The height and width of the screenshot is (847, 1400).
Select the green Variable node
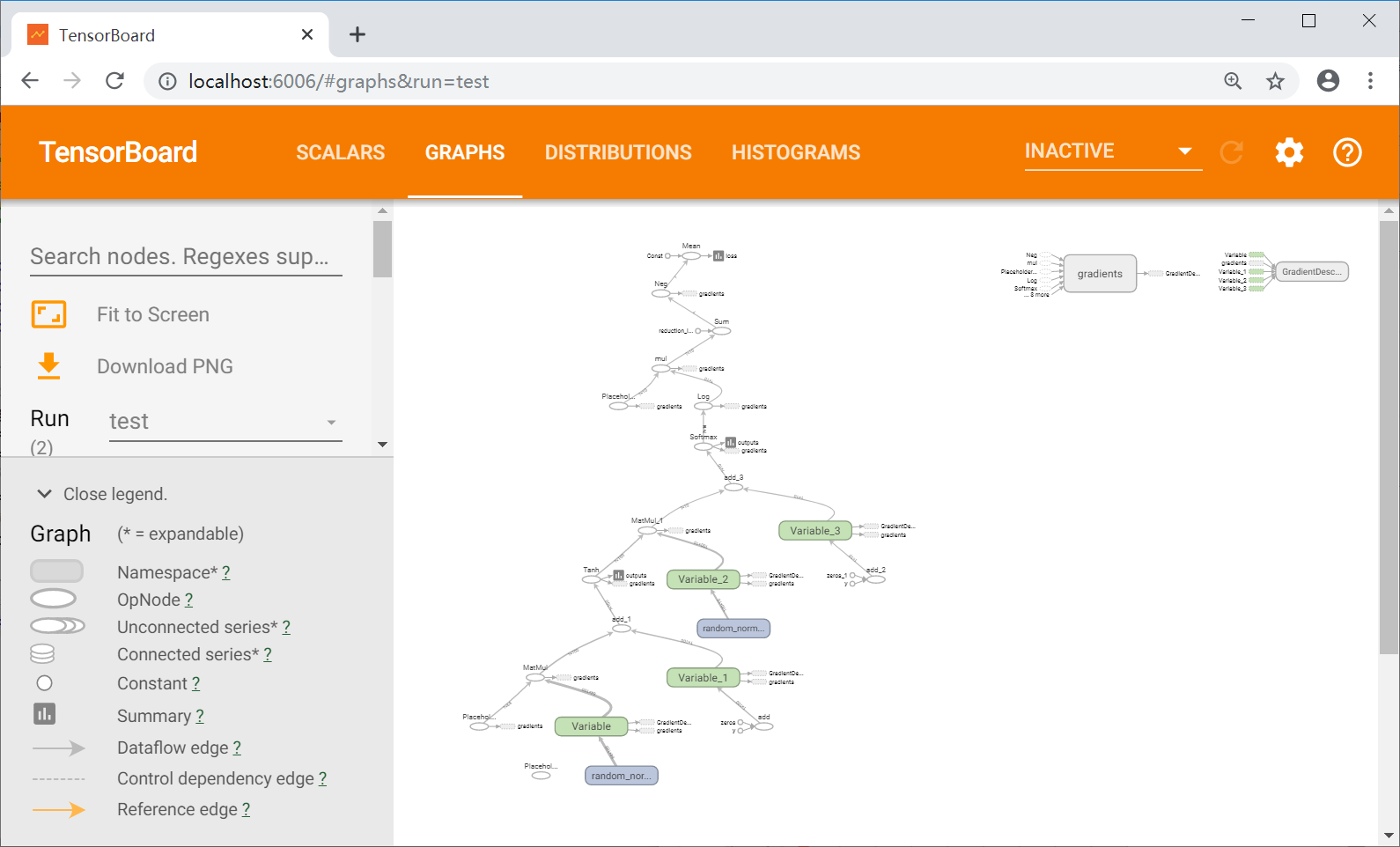[x=591, y=726]
